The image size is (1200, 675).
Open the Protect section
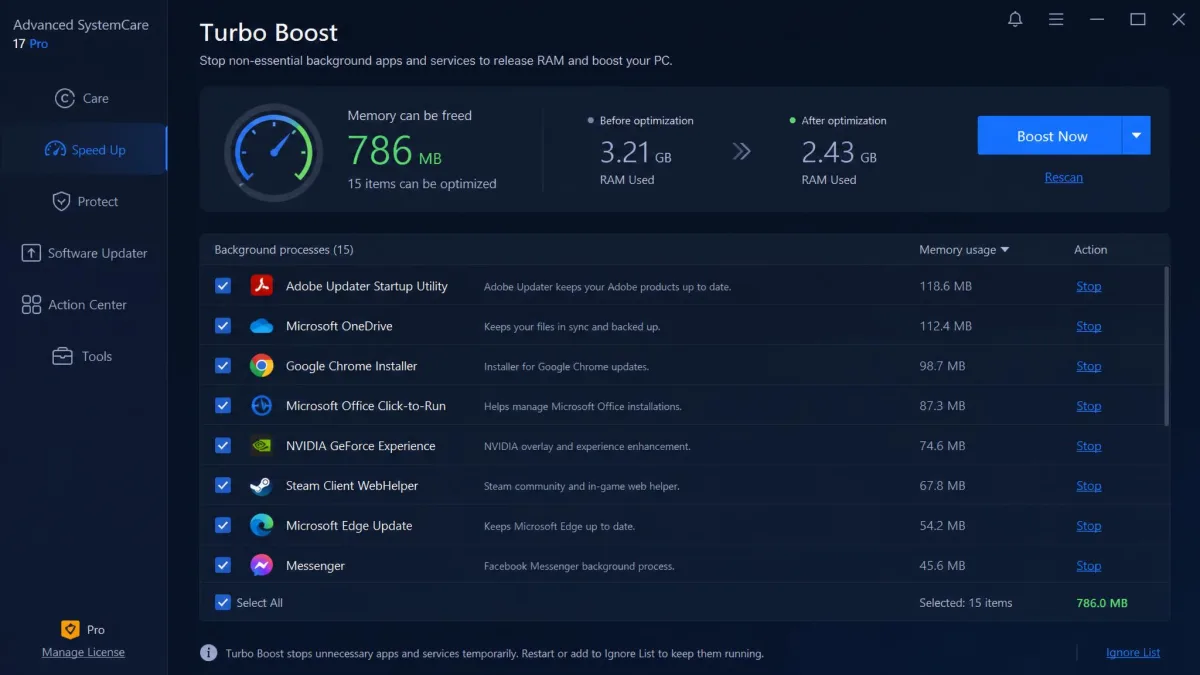pyautogui.click(x=83, y=201)
